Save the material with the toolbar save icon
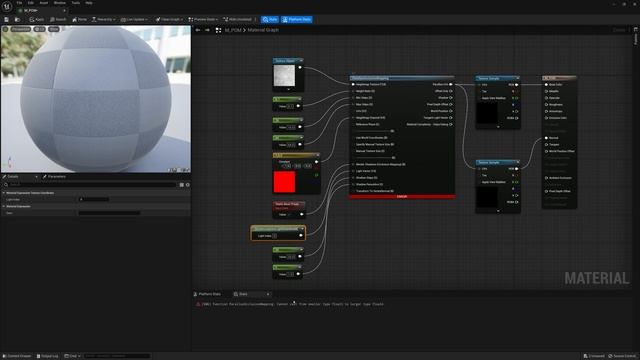This screenshot has width=640, height=360. click(x=6, y=19)
